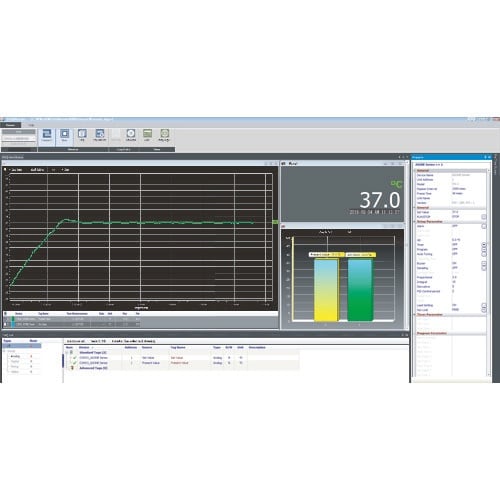Click the 37.0 digital temperature display
Image resolution: width=500 pixels, height=500 pixels.
click(380, 200)
